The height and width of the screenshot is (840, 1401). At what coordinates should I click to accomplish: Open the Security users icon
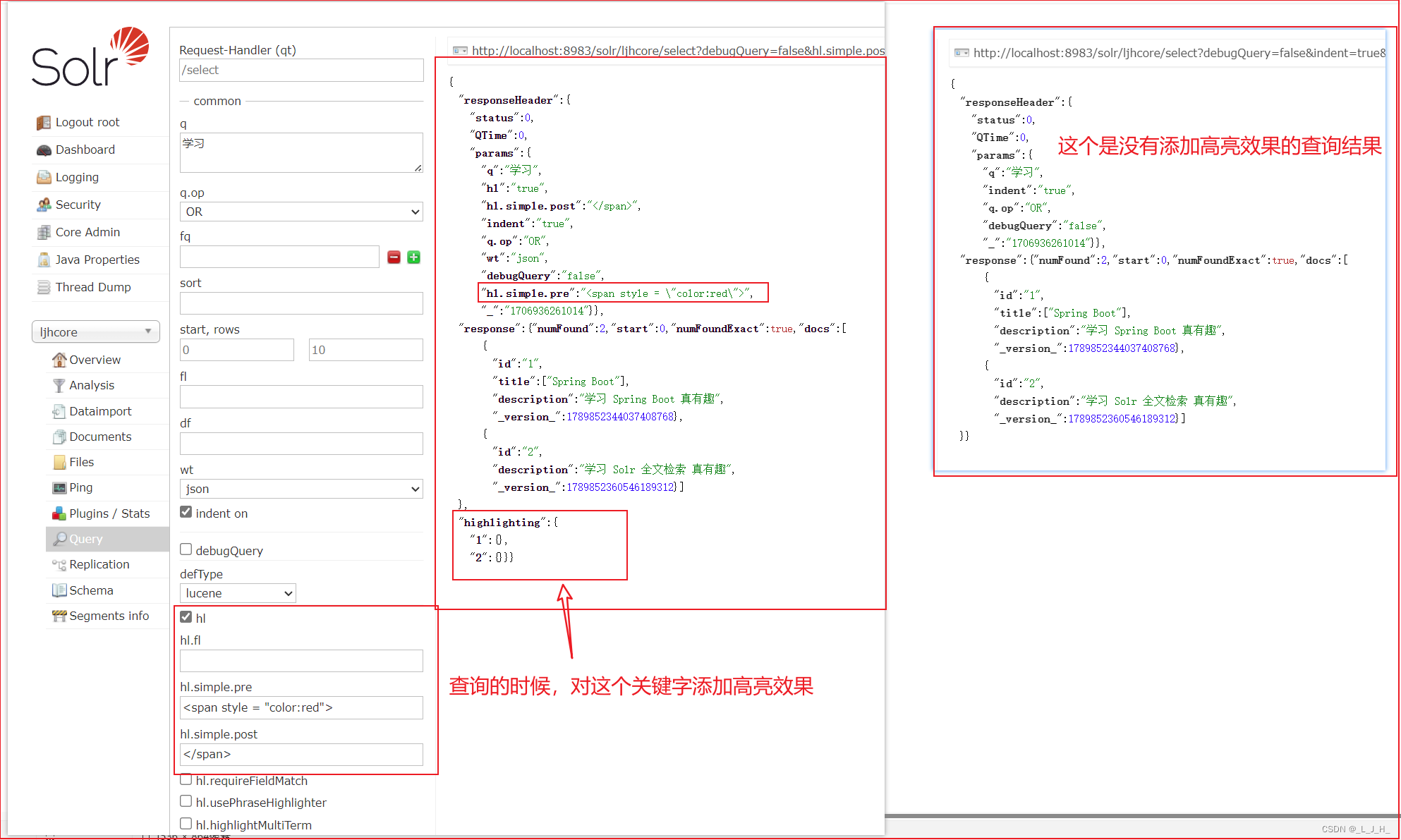click(x=44, y=205)
